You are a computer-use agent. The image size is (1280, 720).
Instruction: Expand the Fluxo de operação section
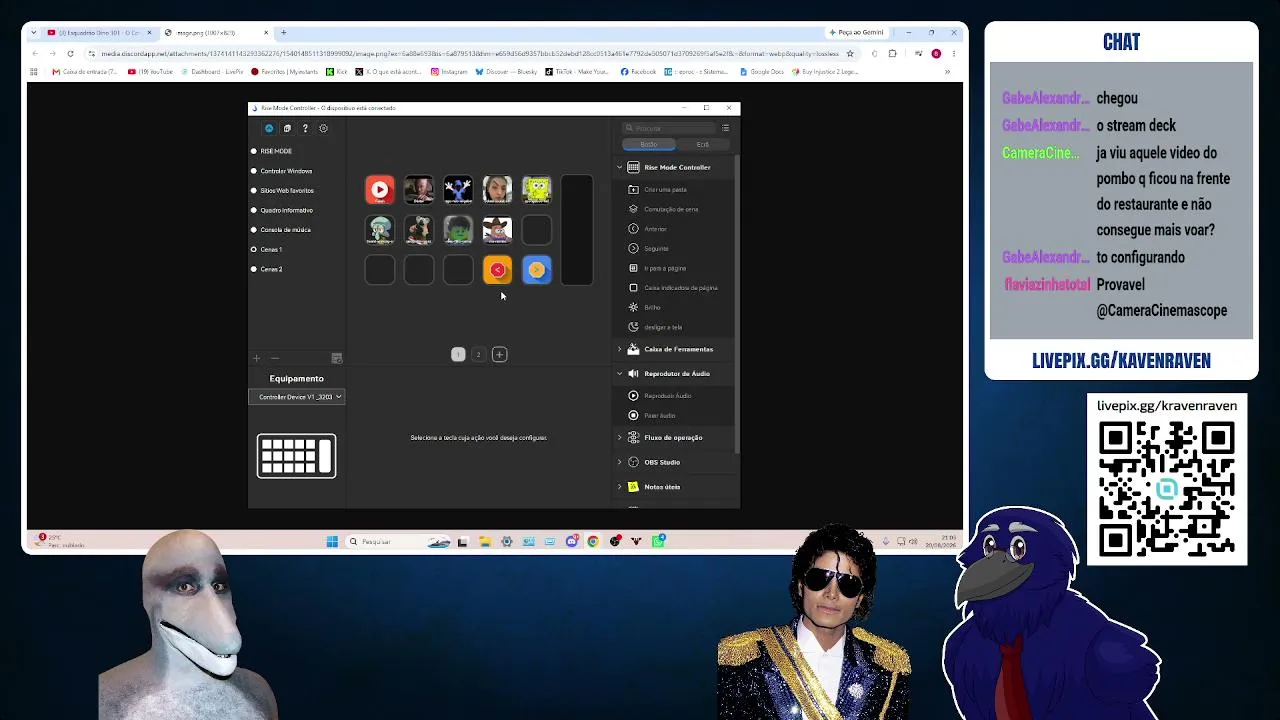(x=619, y=437)
